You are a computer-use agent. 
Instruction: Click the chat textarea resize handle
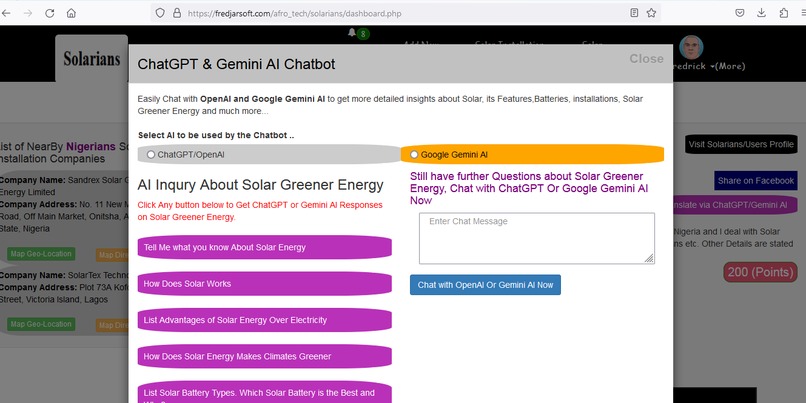pyautogui.click(x=649, y=259)
